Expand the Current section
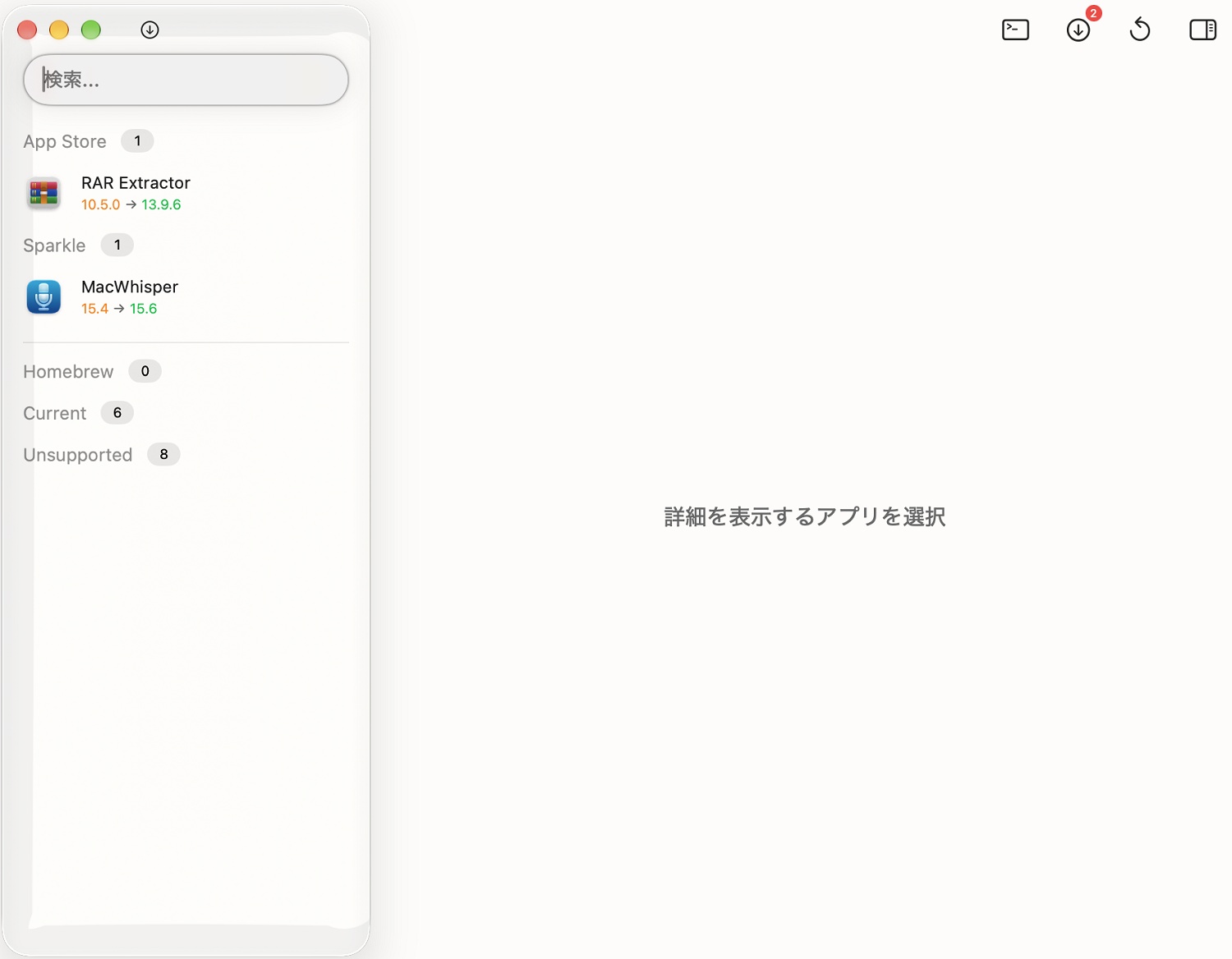The height and width of the screenshot is (959, 1232). click(54, 413)
